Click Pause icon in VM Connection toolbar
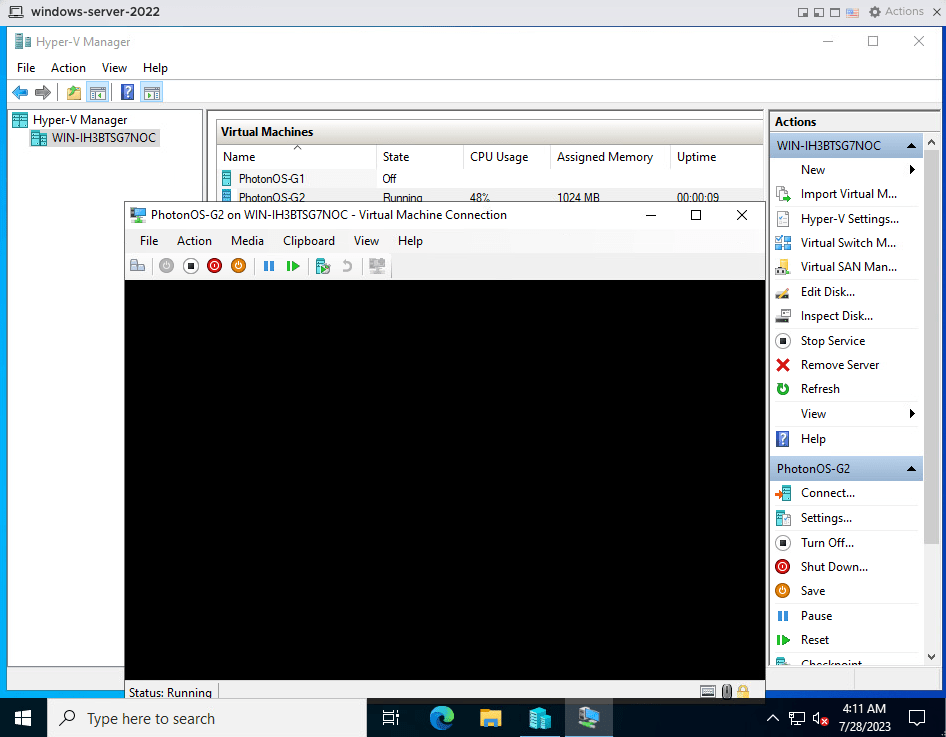 click(269, 265)
